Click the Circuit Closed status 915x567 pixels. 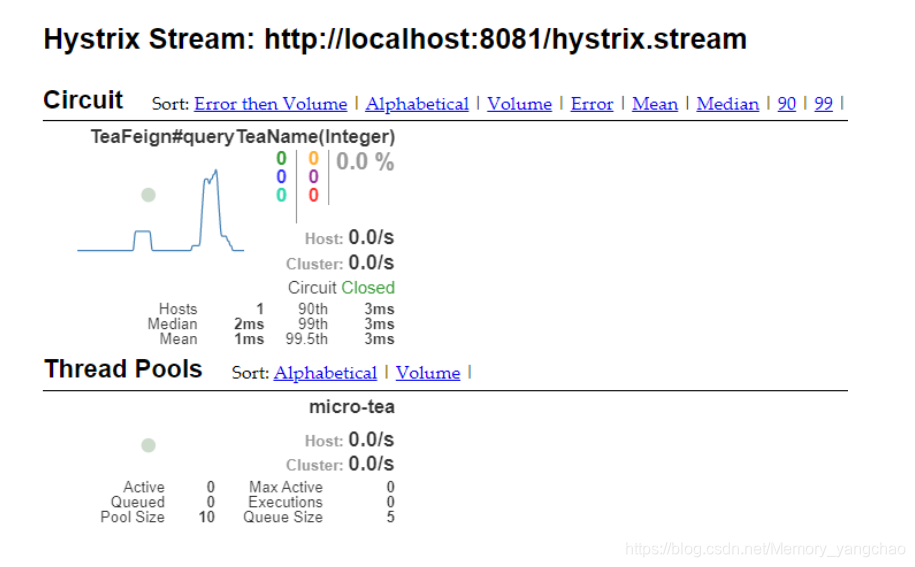pos(341,288)
